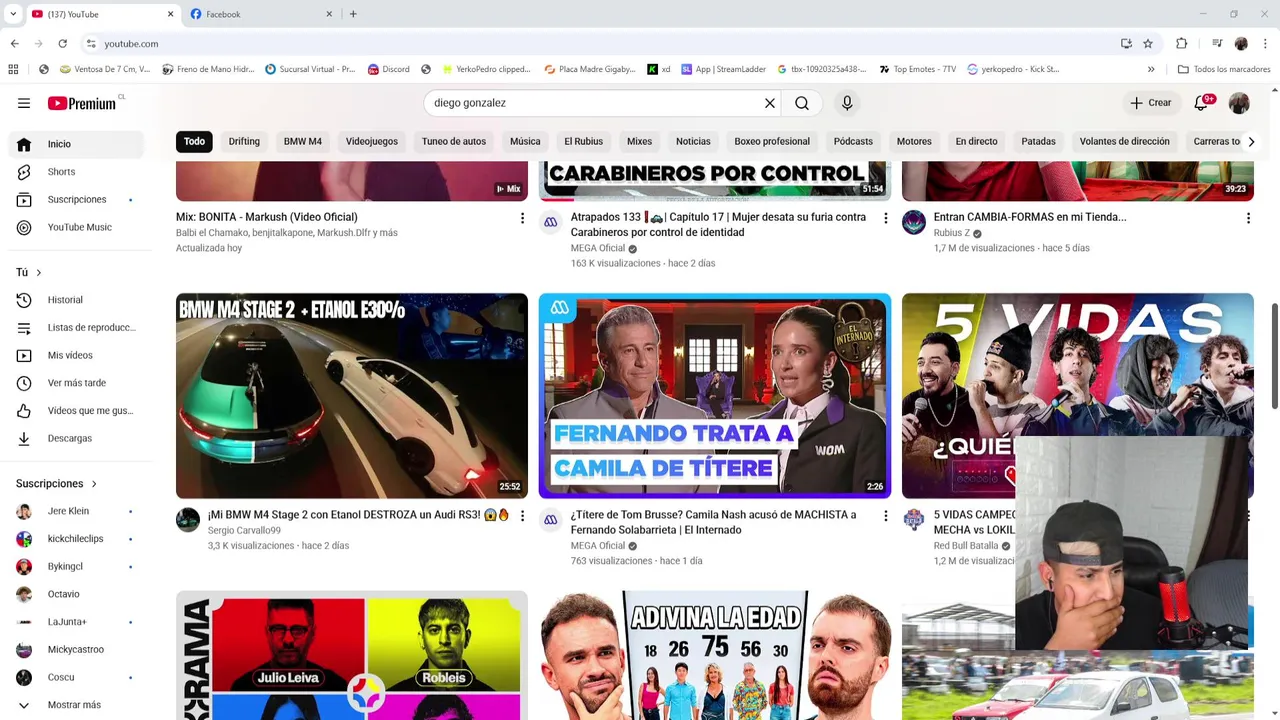Open Todos los marcadores bookmarks folder

coord(1222,69)
